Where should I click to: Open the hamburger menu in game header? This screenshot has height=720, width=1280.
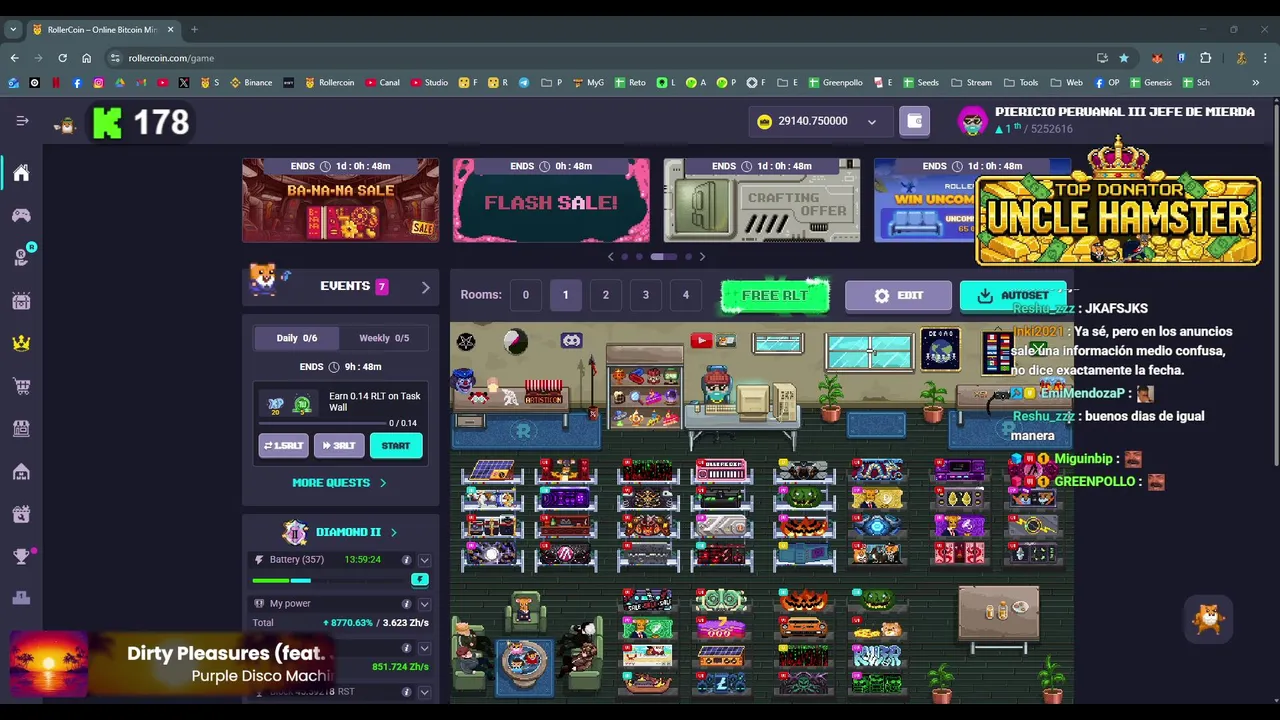pyautogui.click(x=22, y=121)
